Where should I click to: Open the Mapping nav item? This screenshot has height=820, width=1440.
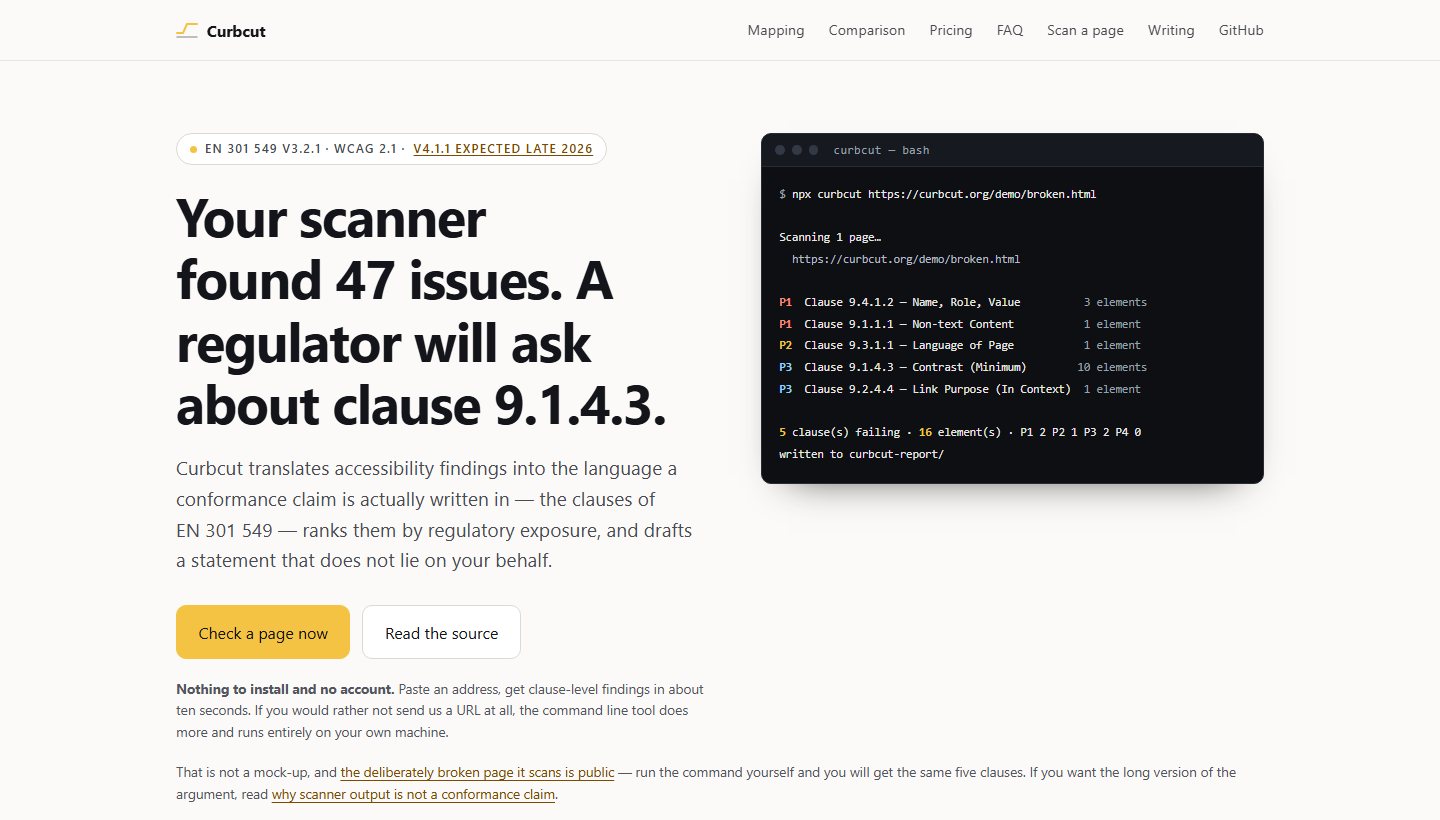click(776, 30)
